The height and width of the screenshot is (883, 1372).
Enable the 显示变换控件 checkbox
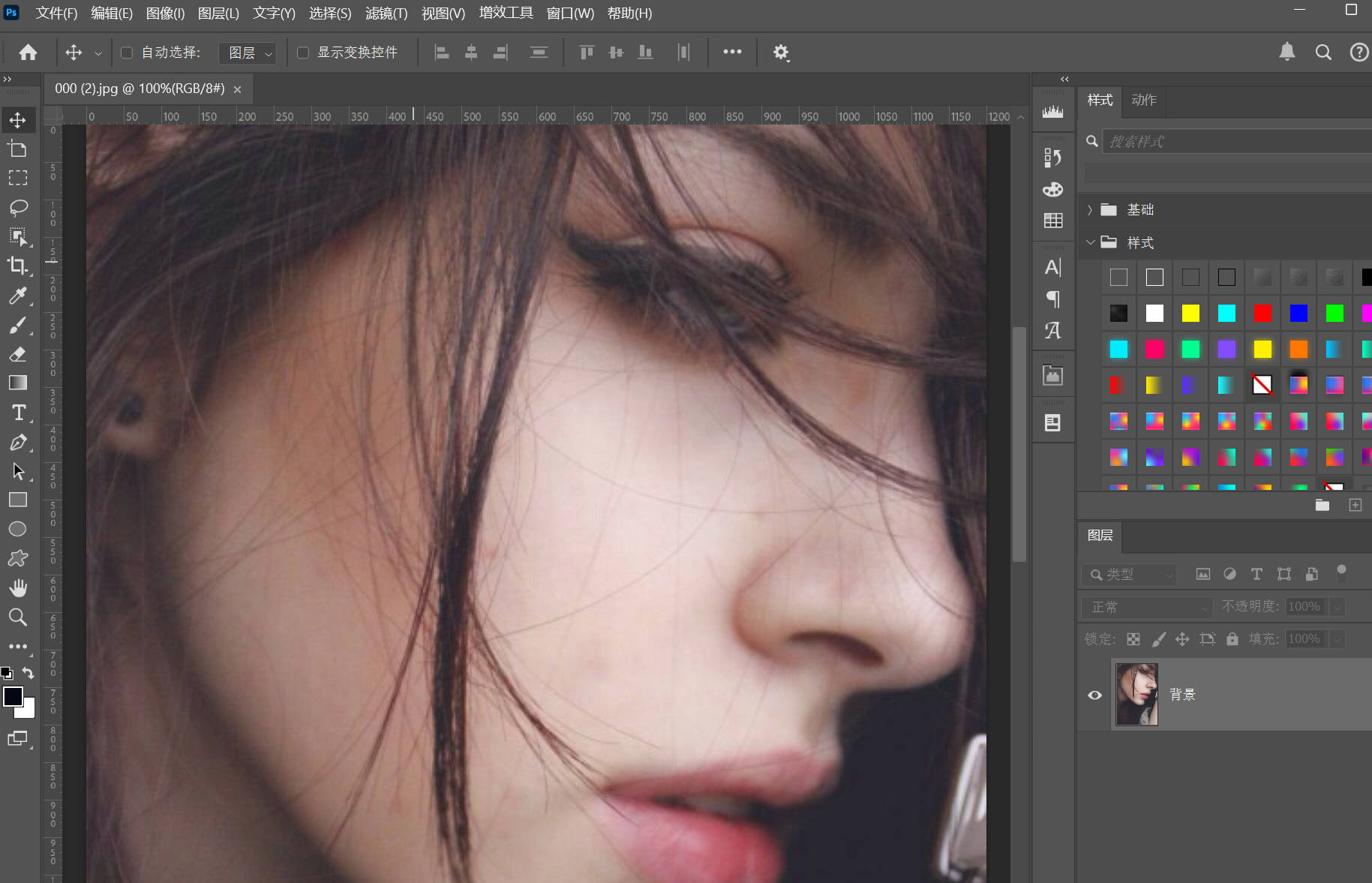click(302, 53)
